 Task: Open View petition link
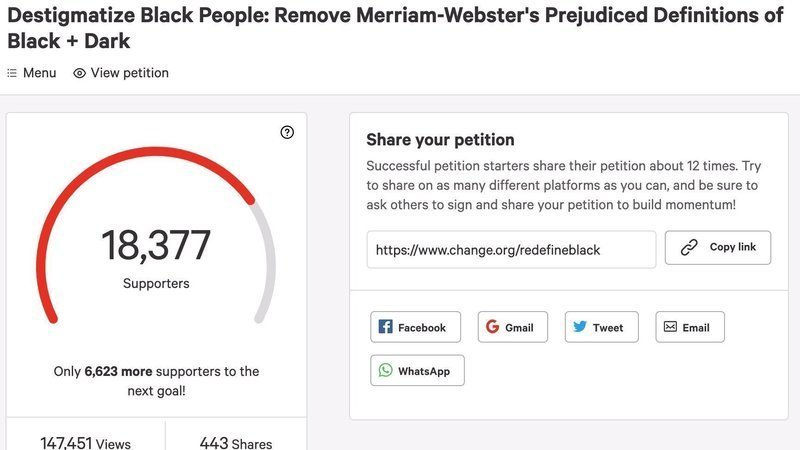click(x=129, y=73)
